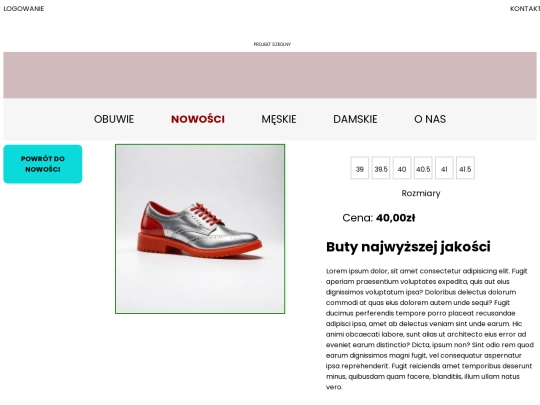
Task: Open the LOGOWANIE login link
Action: tap(24, 9)
